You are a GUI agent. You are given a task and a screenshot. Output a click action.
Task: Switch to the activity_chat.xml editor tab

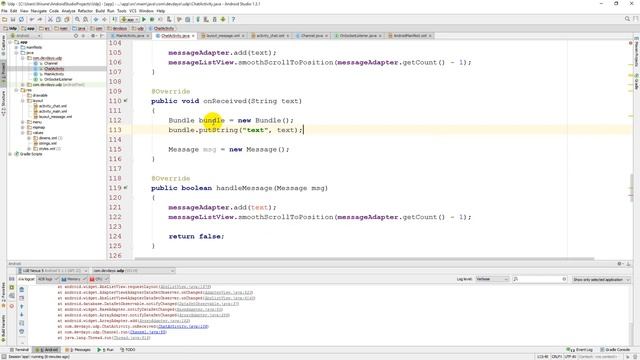tap(270, 36)
